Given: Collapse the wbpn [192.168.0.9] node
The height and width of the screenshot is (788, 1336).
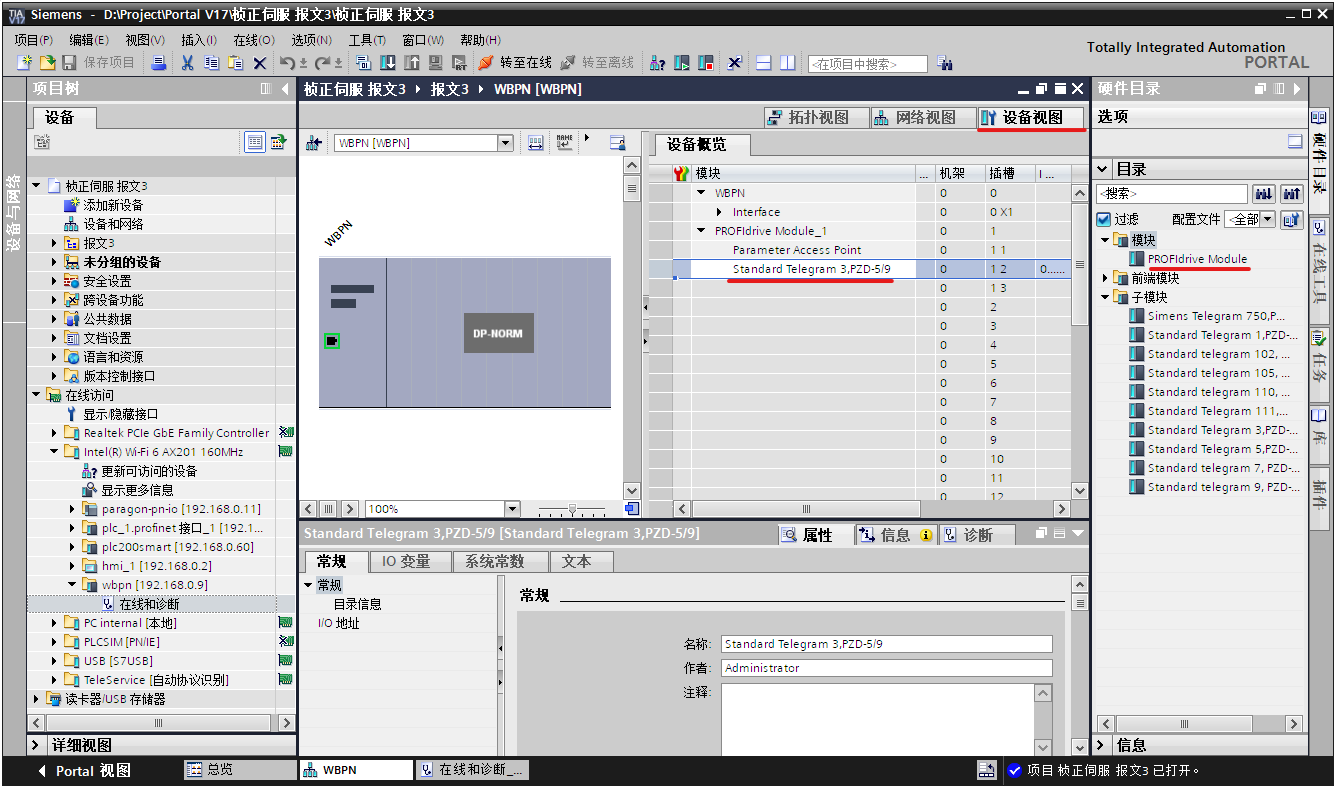Looking at the screenshot, I should 72,585.
